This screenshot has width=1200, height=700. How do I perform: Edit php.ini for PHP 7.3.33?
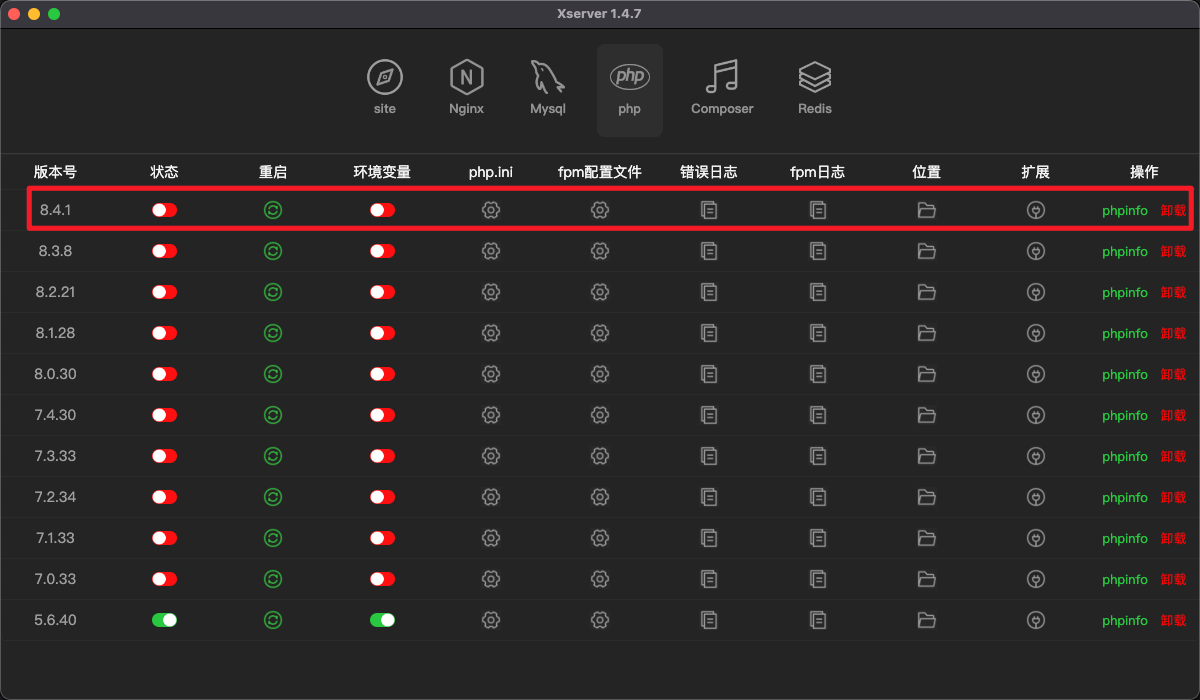(x=491, y=456)
